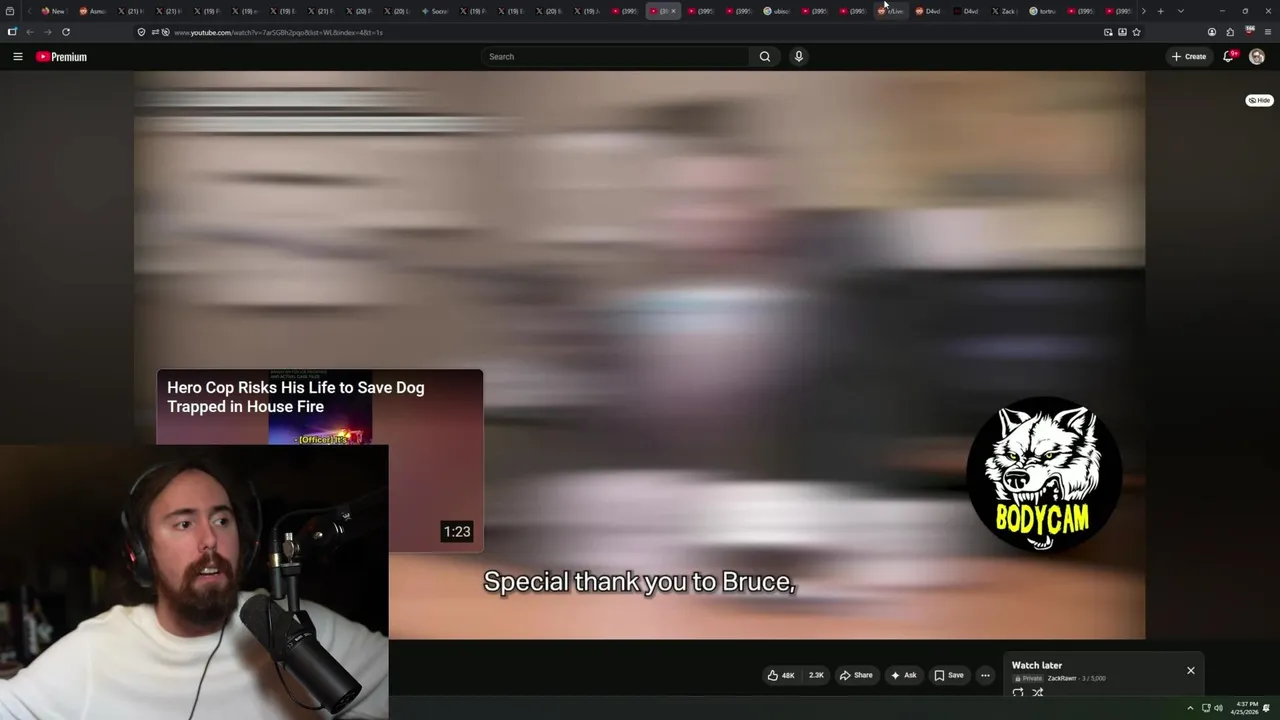The height and width of the screenshot is (720, 1280).
Task: Go to YouTube Premium home logo
Action: click(x=62, y=57)
